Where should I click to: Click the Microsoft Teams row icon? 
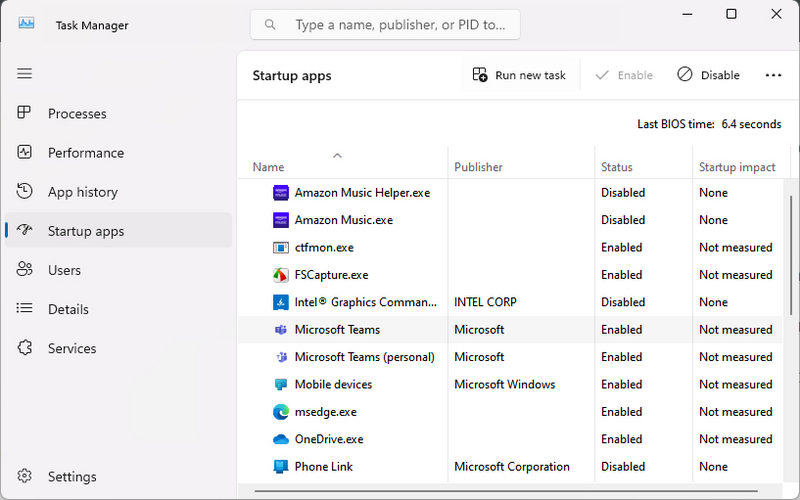[x=281, y=330]
